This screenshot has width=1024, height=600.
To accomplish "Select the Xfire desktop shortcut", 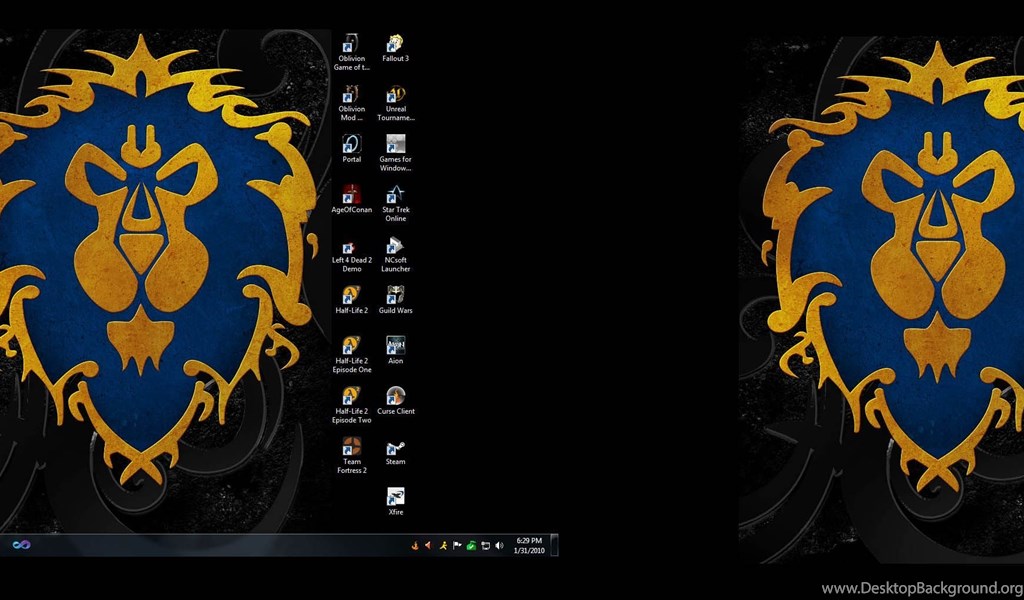I will point(396,501).
